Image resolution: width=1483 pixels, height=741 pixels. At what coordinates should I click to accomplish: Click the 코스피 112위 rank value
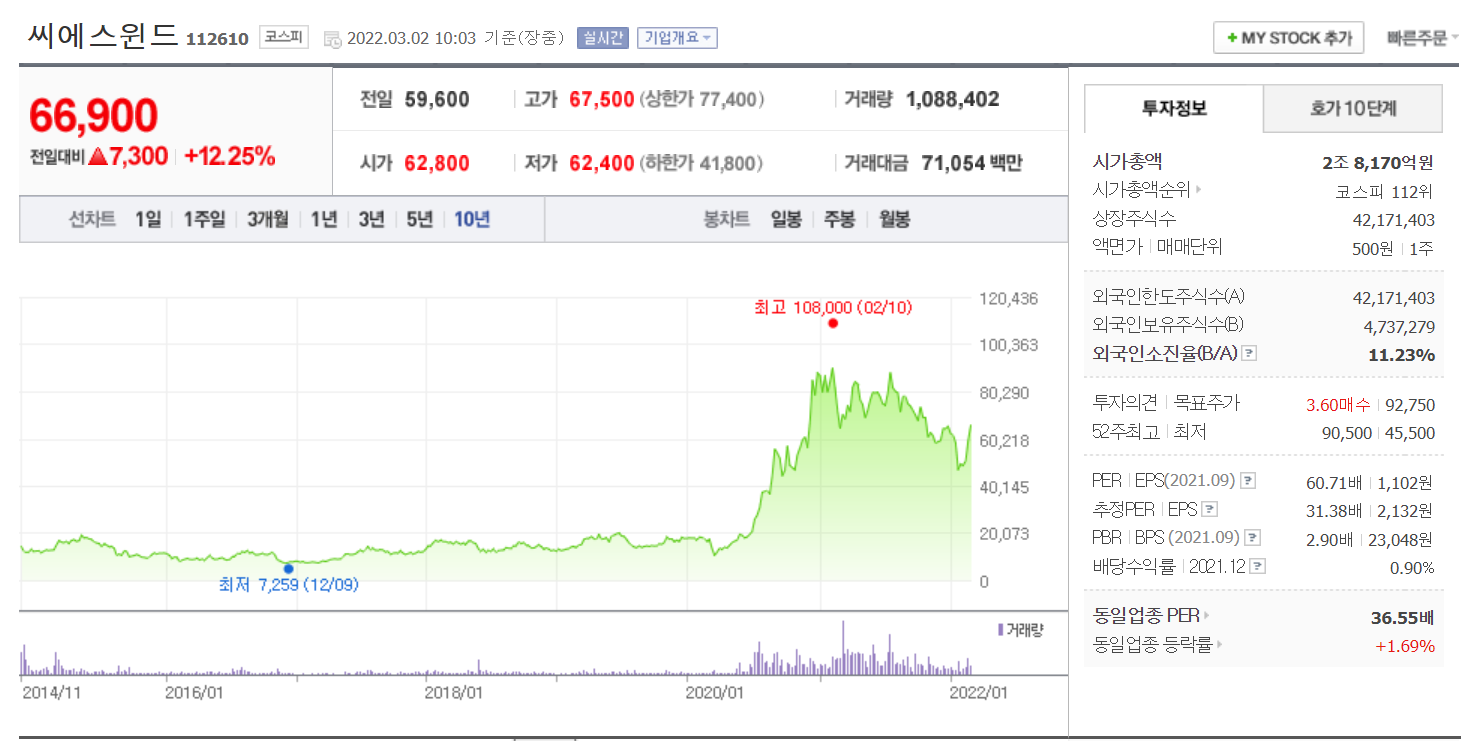(1385, 190)
